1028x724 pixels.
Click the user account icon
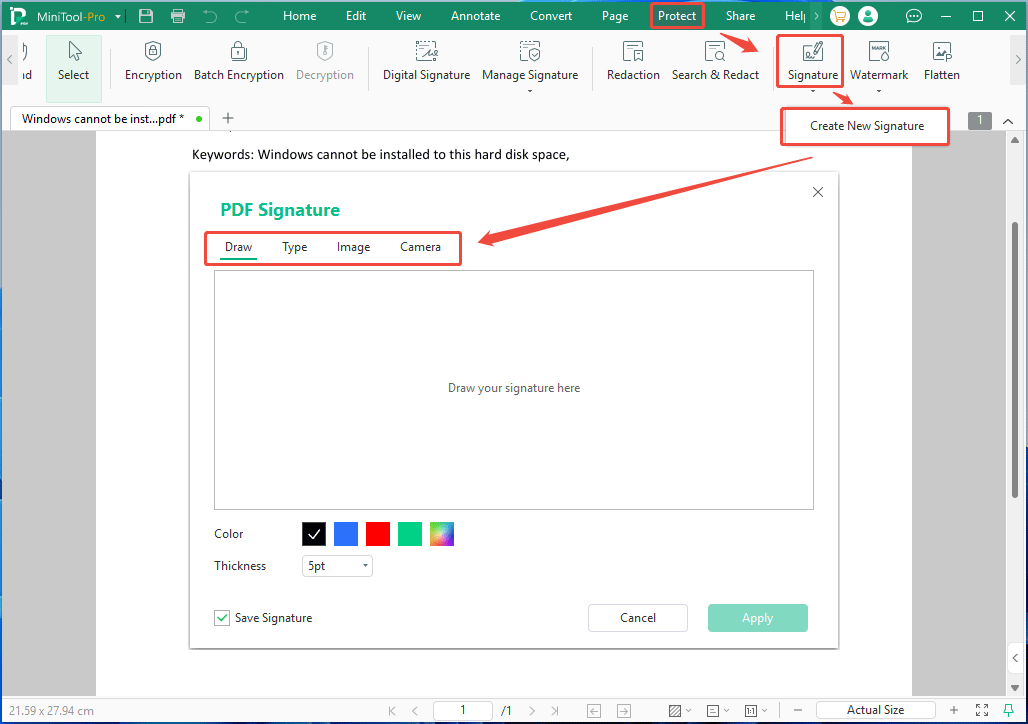pyautogui.click(x=867, y=15)
